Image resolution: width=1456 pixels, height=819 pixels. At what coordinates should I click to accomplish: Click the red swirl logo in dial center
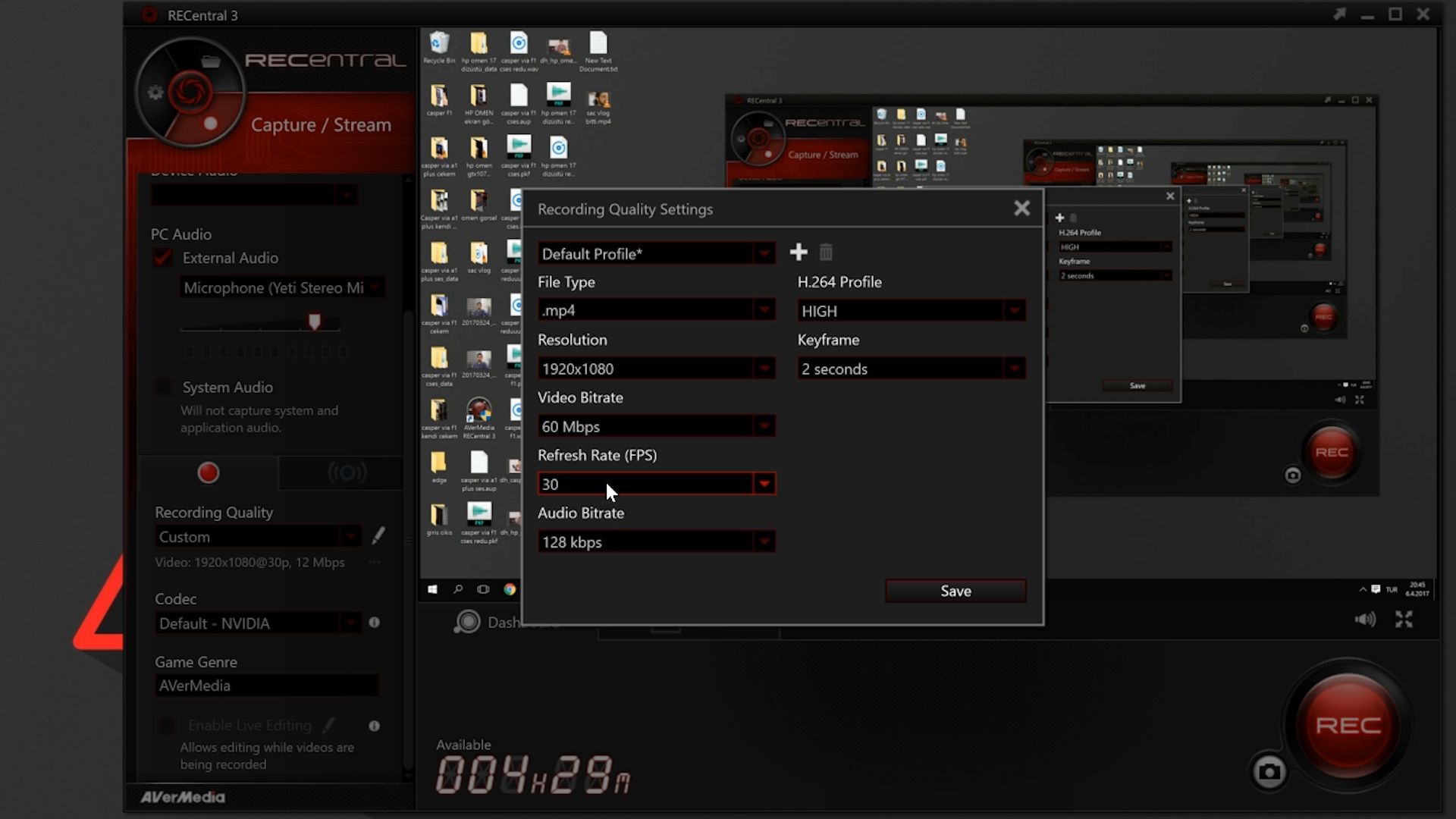point(190,93)
